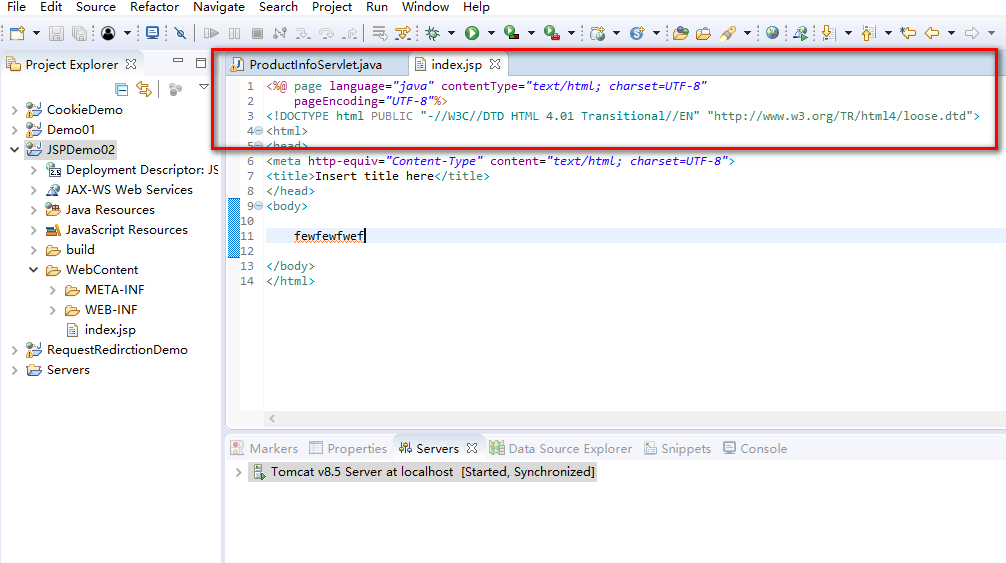Screen dimensions: 1006x563
Task: Open the Web Browser globe icon
Action: (x=772, y=33)
